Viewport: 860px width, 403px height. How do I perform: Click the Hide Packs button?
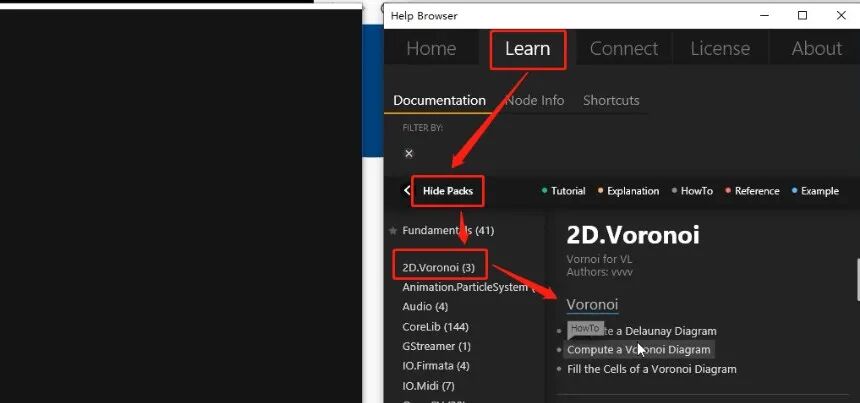pos(448,191)
